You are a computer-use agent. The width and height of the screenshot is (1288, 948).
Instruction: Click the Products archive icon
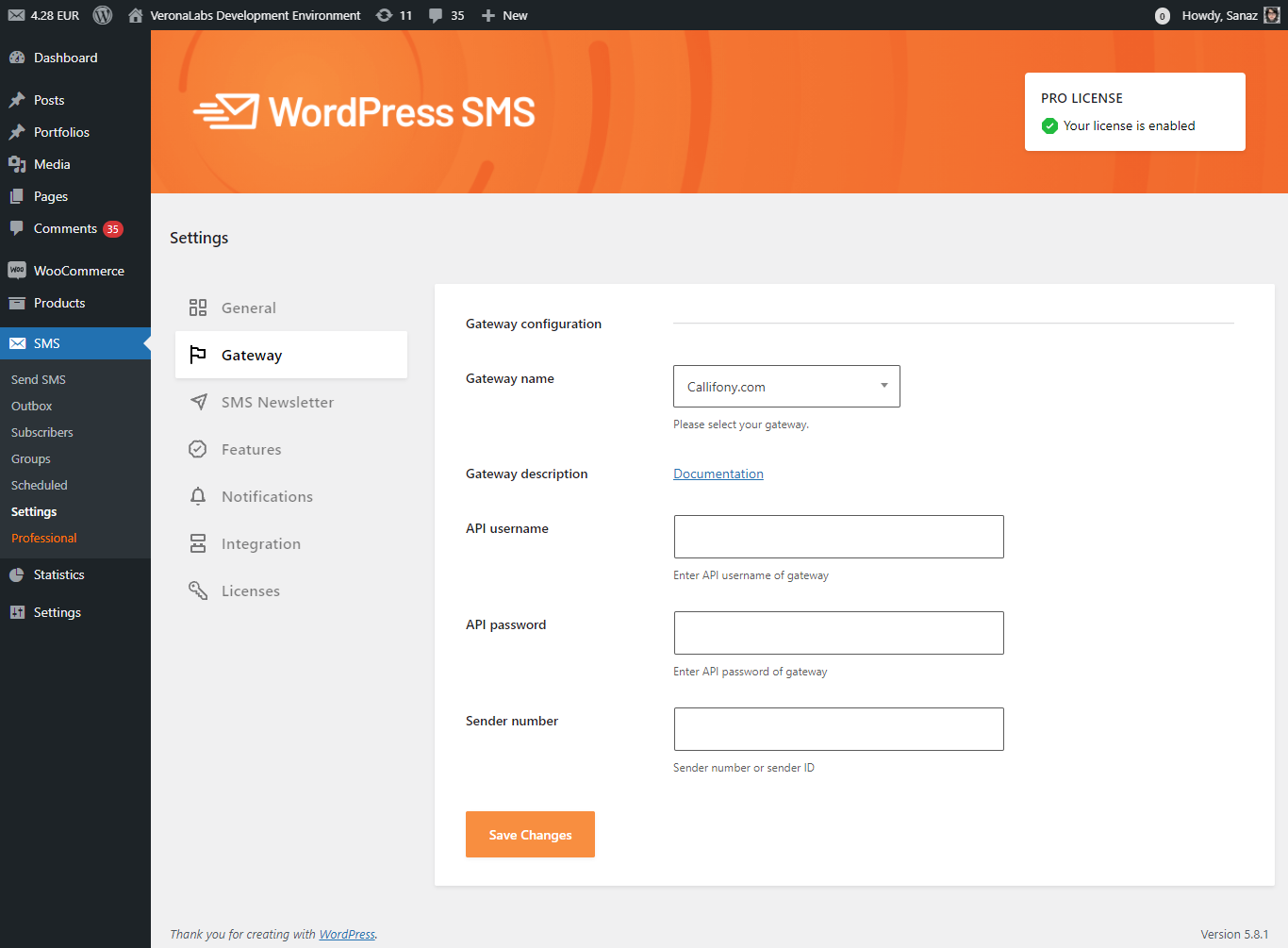coord(17,303)
